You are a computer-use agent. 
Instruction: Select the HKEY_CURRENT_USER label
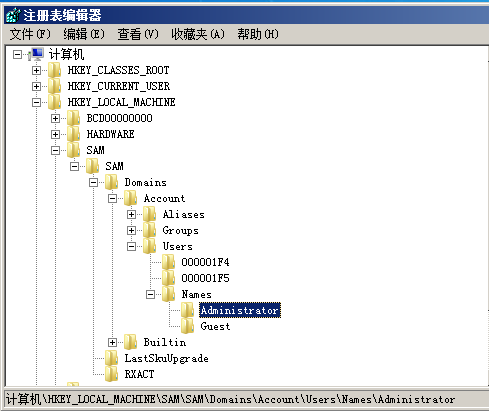[119, 86]
